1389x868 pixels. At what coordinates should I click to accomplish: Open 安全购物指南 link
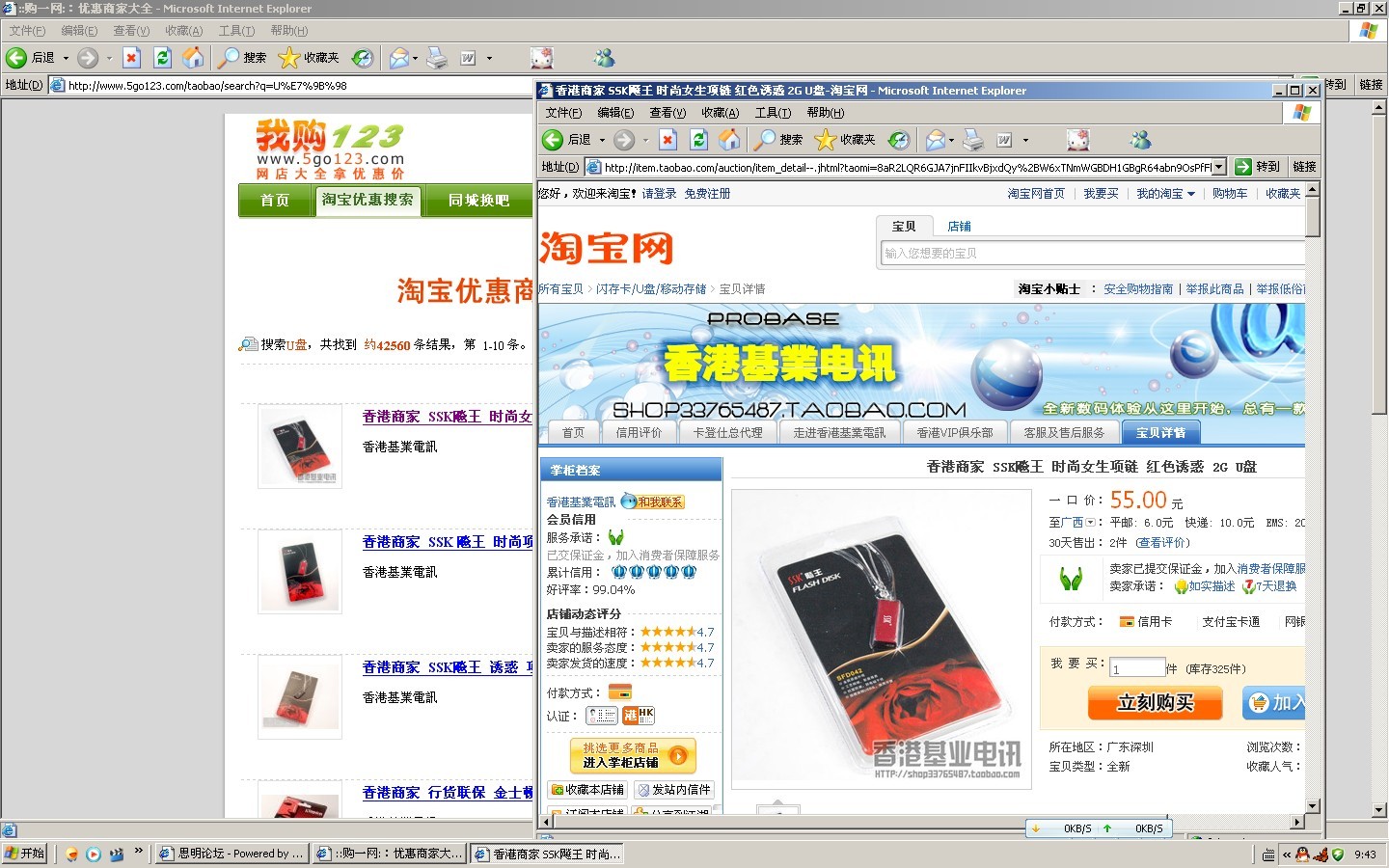pyautogui.click(x=1138, y=289)
